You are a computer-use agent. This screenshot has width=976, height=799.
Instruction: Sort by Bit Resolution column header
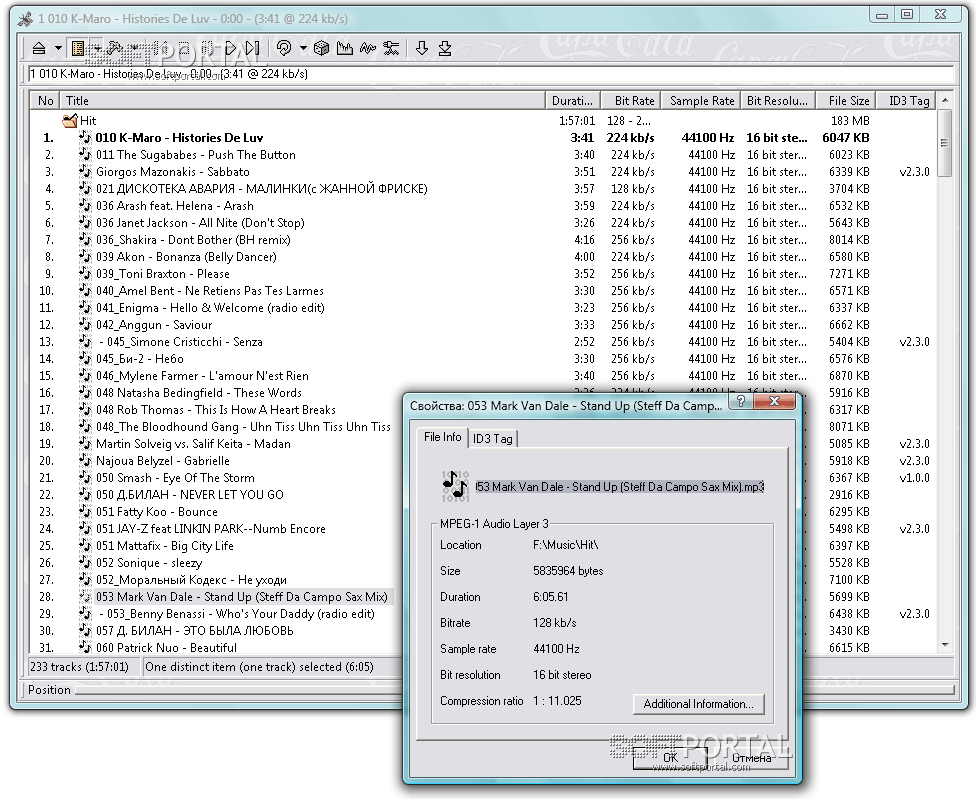pyautogui.click(x=777, y=100)
